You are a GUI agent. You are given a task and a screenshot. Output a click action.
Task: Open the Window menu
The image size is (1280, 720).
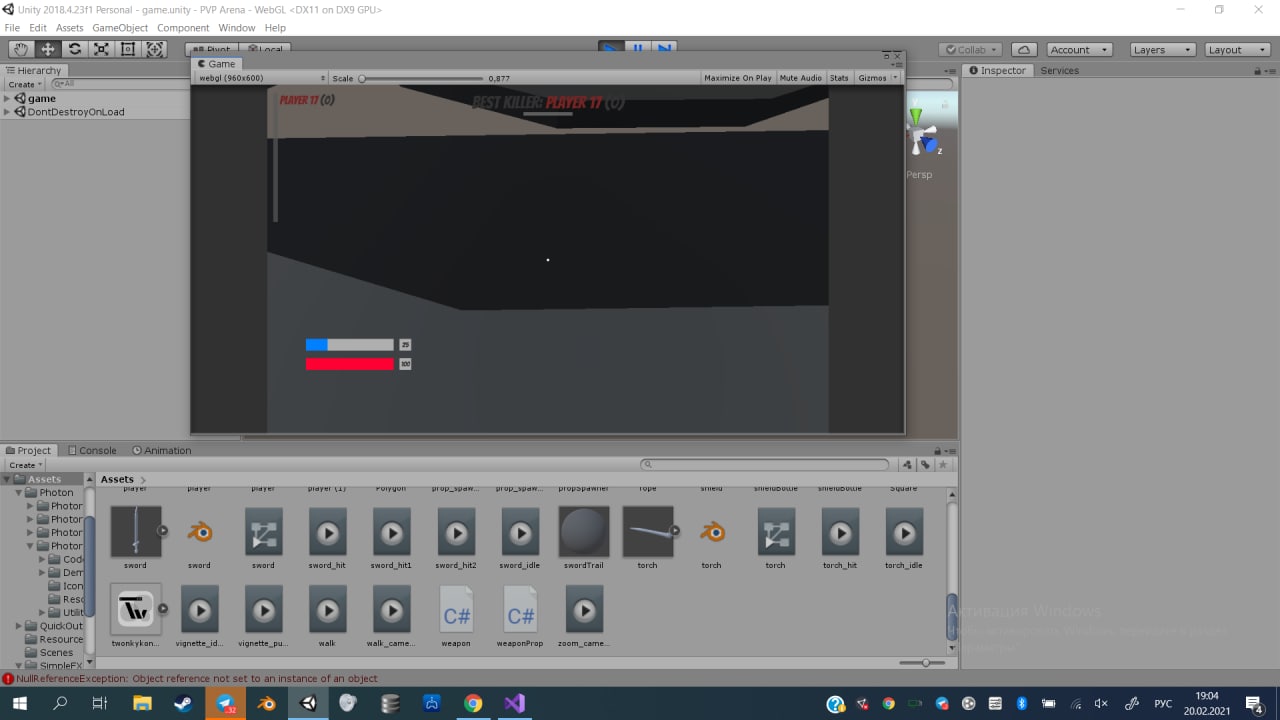pyautogui.click(x=237, y=28)
